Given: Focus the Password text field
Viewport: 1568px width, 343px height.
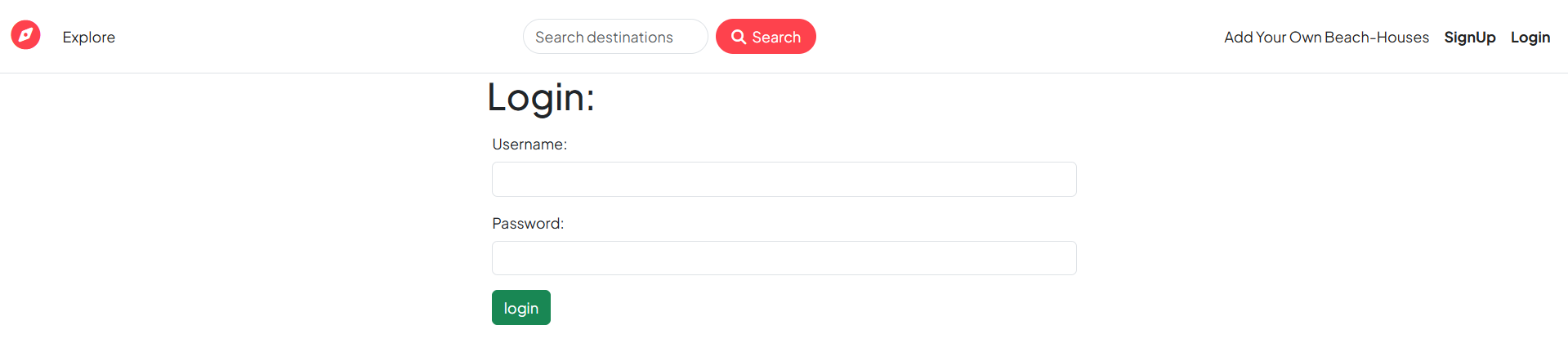Looking at the screenshot, I should point(784,258).
